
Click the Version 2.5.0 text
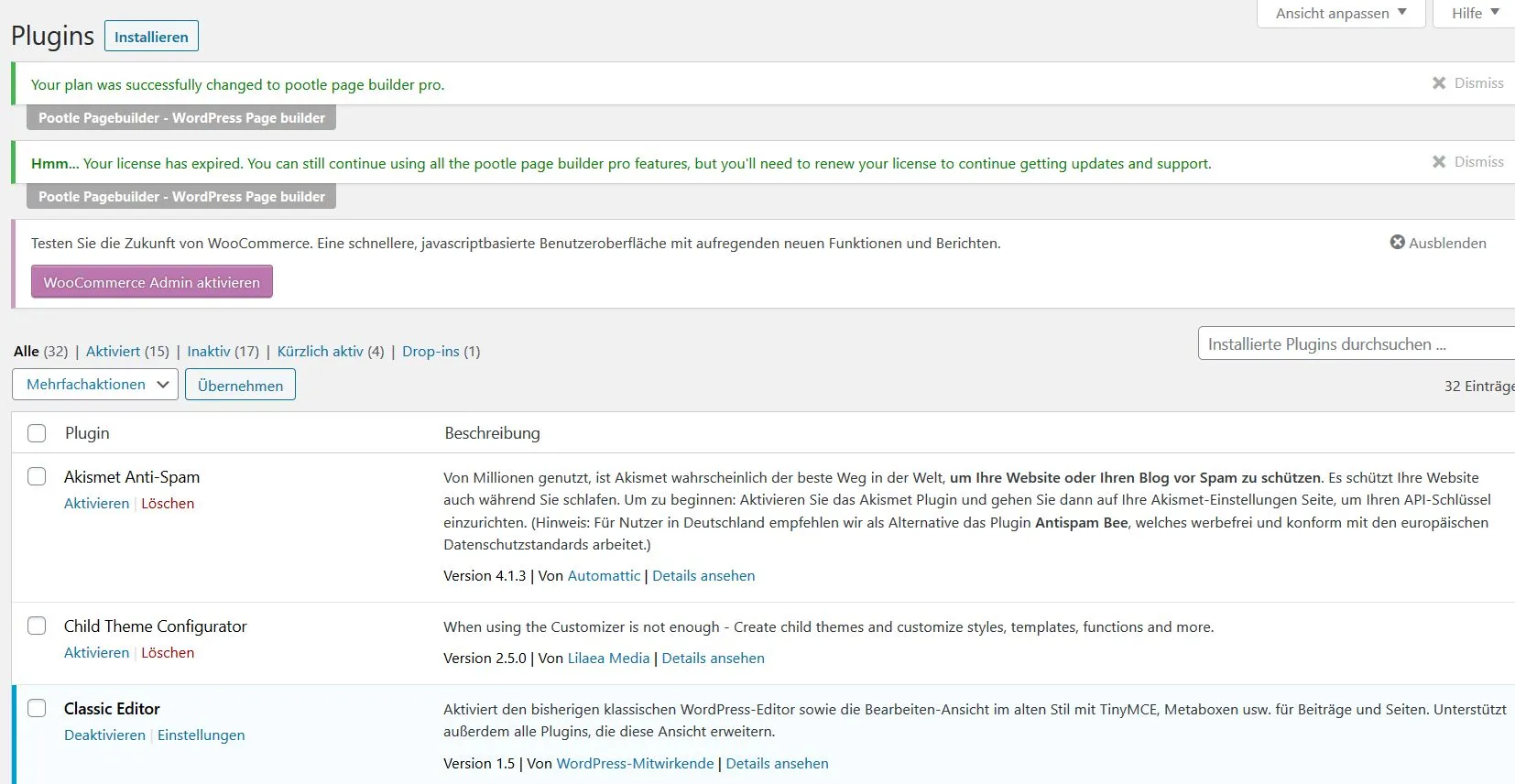tap(485, 659)
